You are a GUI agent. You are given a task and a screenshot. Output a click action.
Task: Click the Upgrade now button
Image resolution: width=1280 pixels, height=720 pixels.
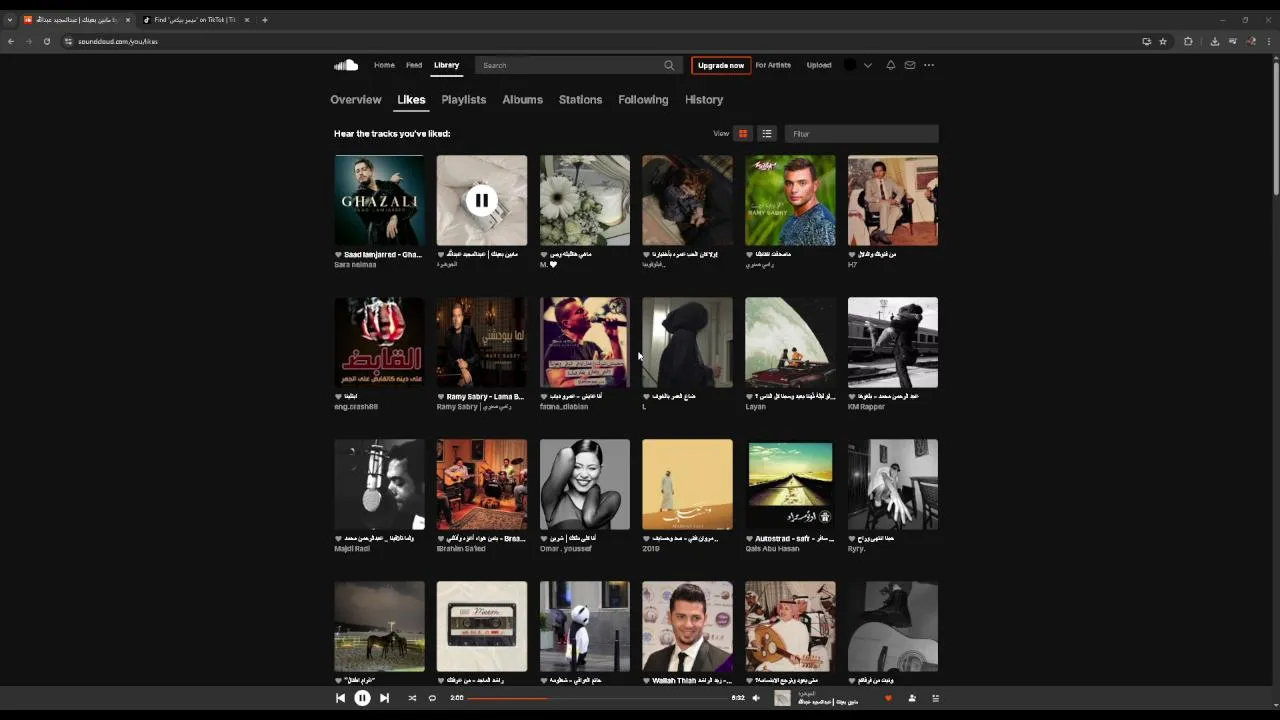pyautogui.click(x=721, y=65)
